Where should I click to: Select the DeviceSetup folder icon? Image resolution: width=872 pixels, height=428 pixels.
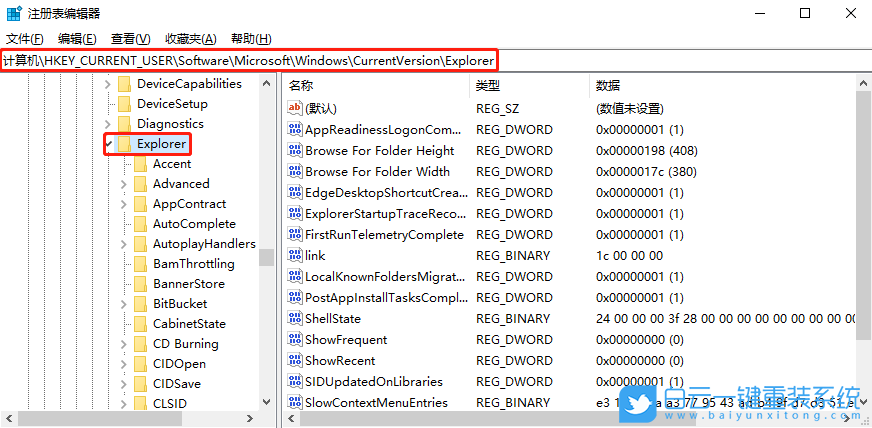click(x=125, y=104)
